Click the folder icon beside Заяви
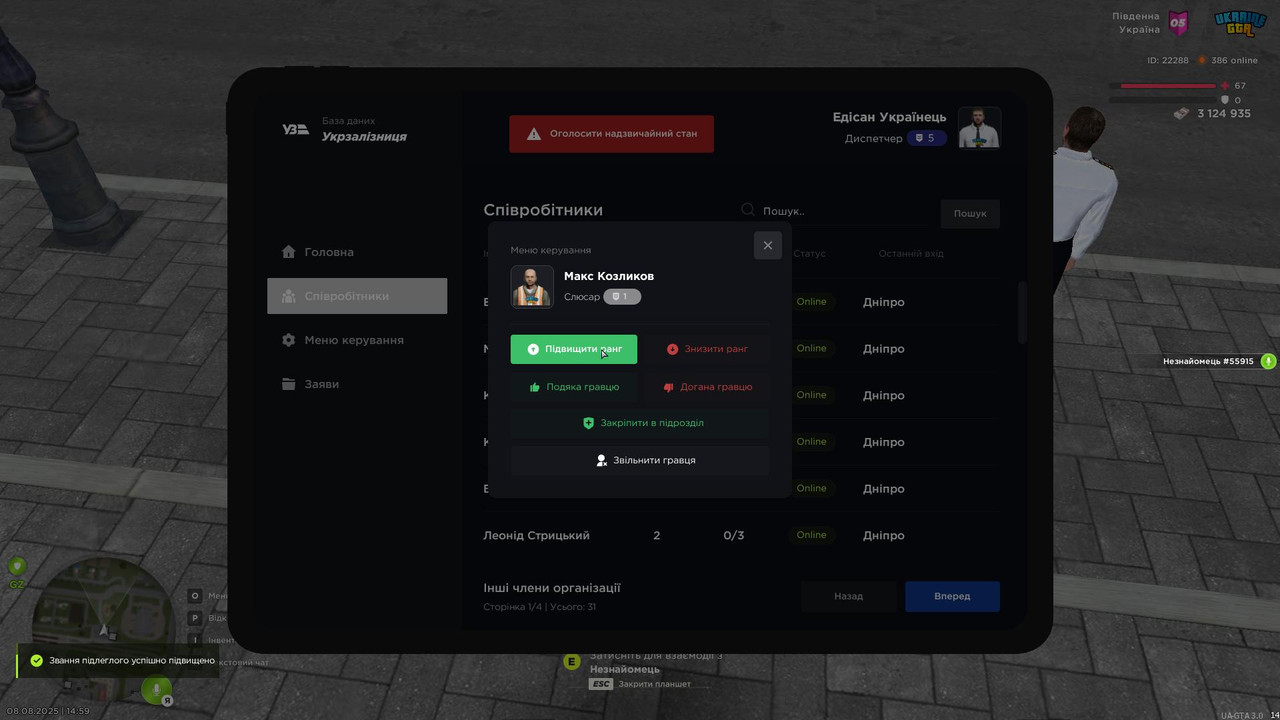 [x=288, y=384]
